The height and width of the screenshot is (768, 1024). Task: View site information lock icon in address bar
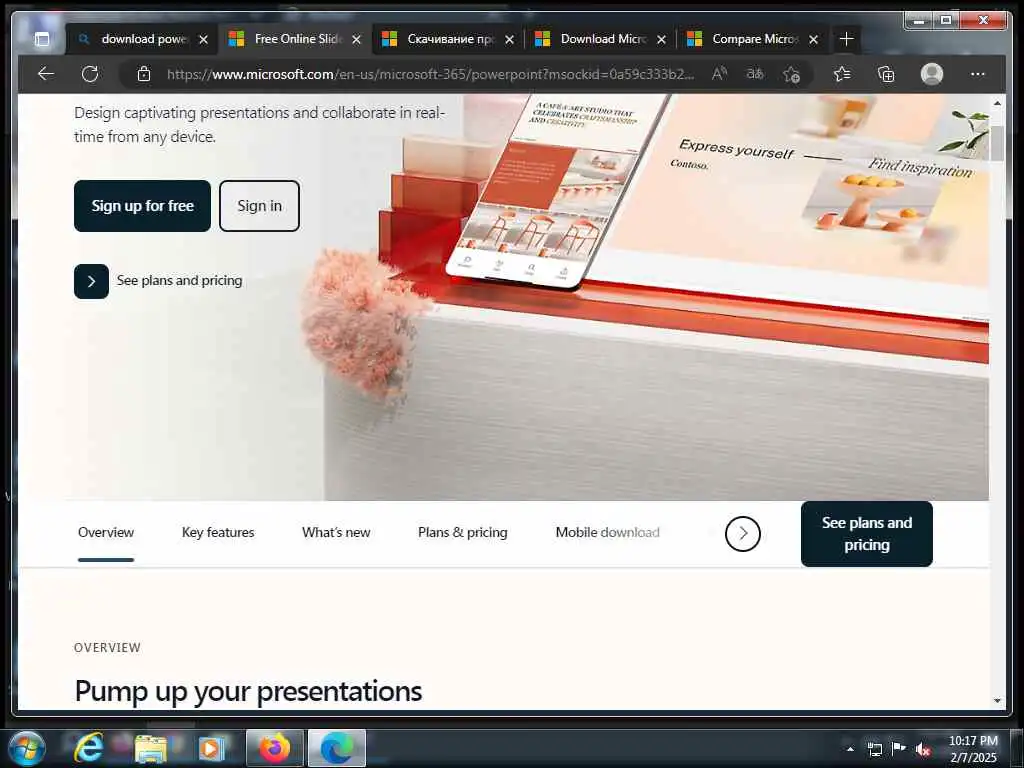144,74
